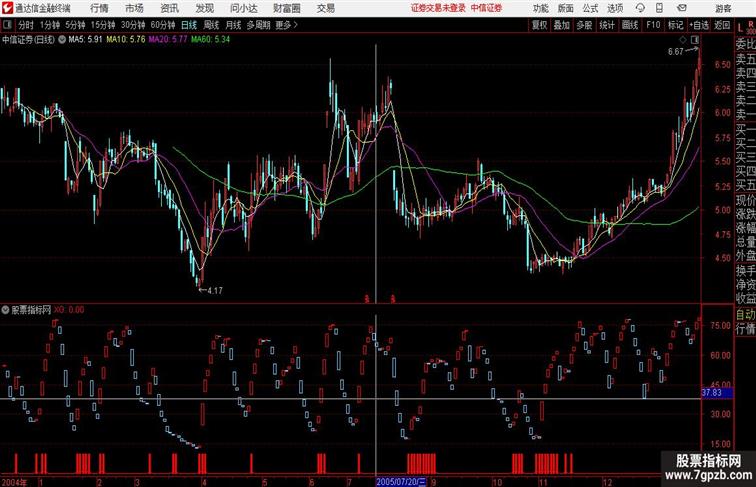Click the red 中信证券 broker link
The height and width of the screenshot is (487, 756).
[486, 8]
